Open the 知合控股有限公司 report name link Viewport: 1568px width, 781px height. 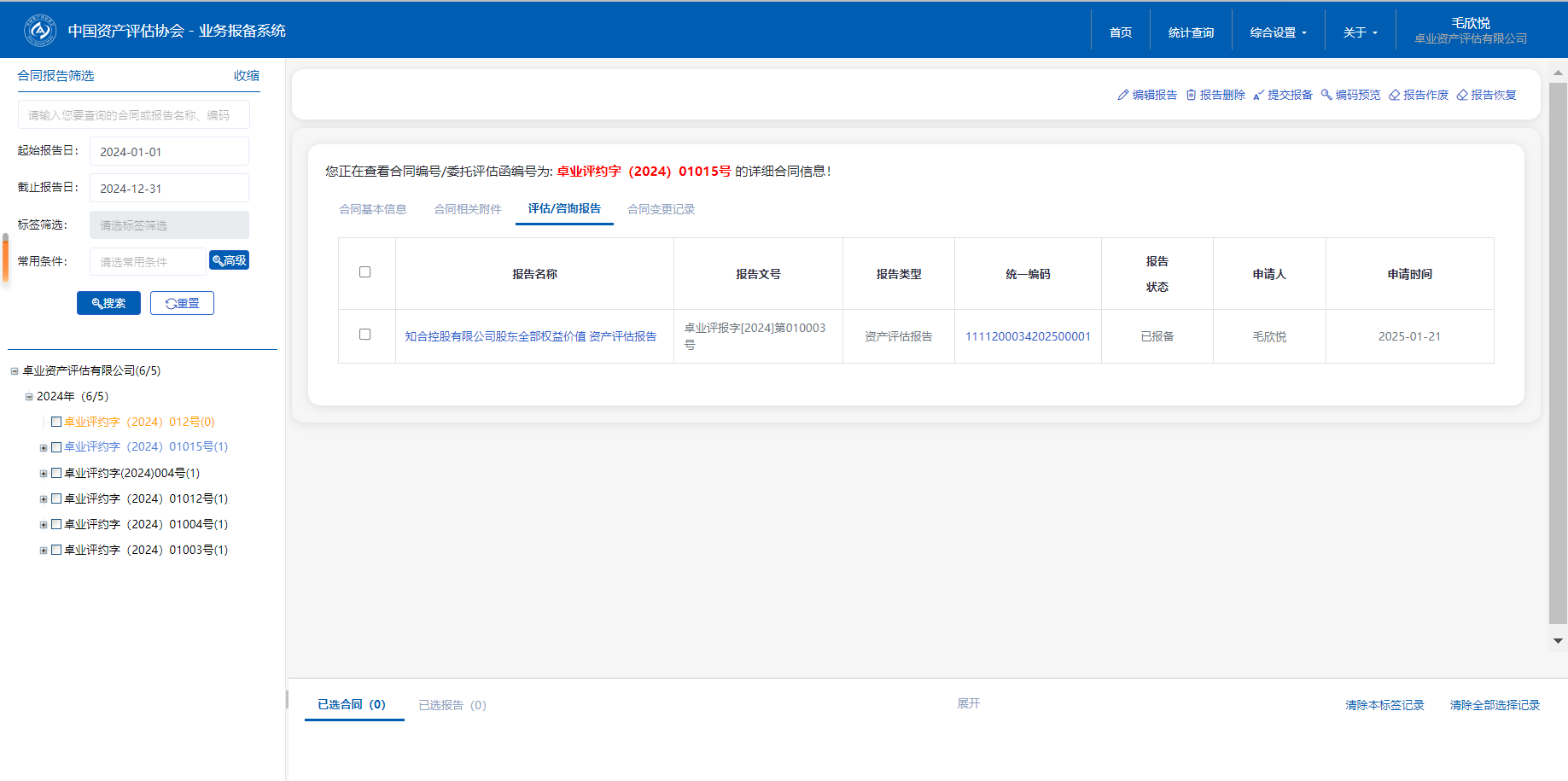point(530,336)
